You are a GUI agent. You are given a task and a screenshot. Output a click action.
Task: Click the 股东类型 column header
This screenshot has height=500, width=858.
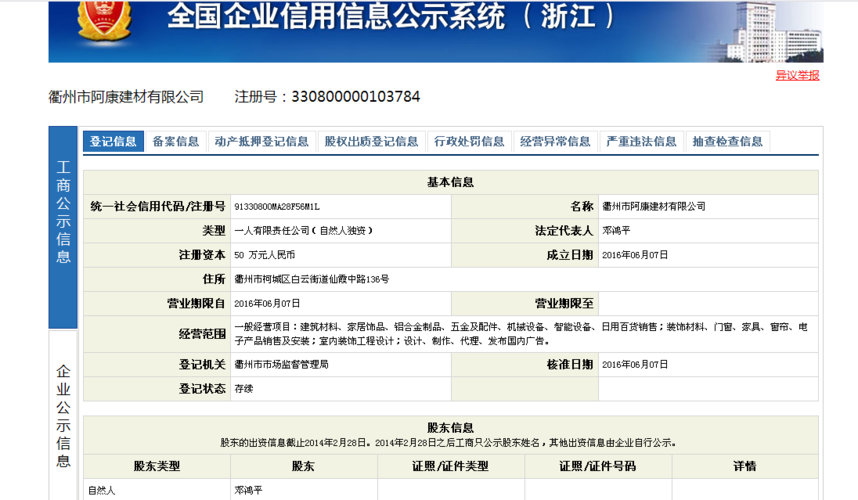[156, 466]
